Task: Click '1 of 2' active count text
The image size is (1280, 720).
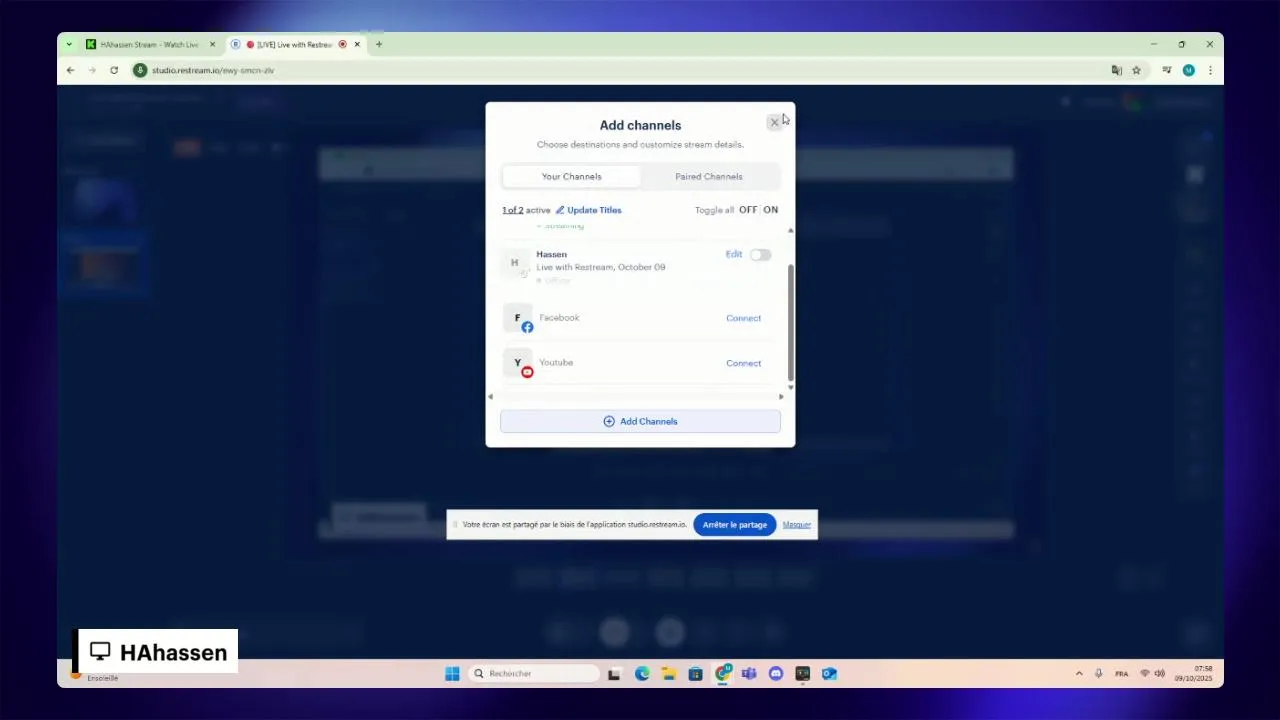Action: [x=512, y=210]
